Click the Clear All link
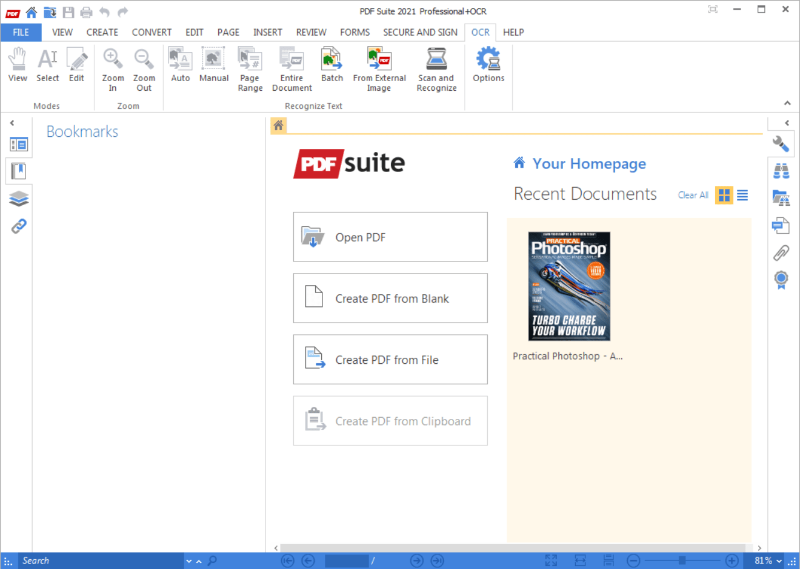The height and width of the screenshot is (569, 800). 692,195
